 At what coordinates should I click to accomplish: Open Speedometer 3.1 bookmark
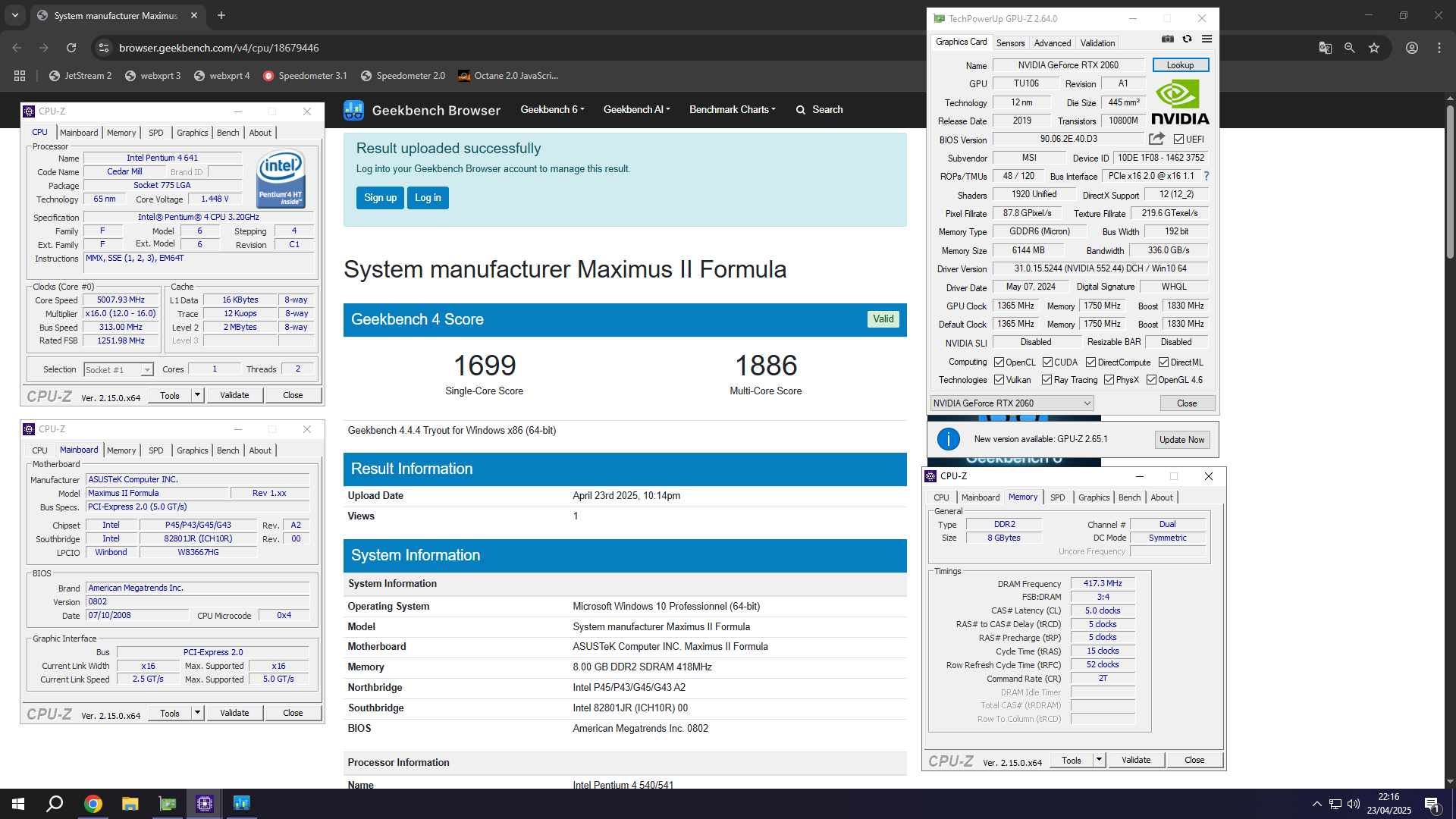tap(305, 76)
